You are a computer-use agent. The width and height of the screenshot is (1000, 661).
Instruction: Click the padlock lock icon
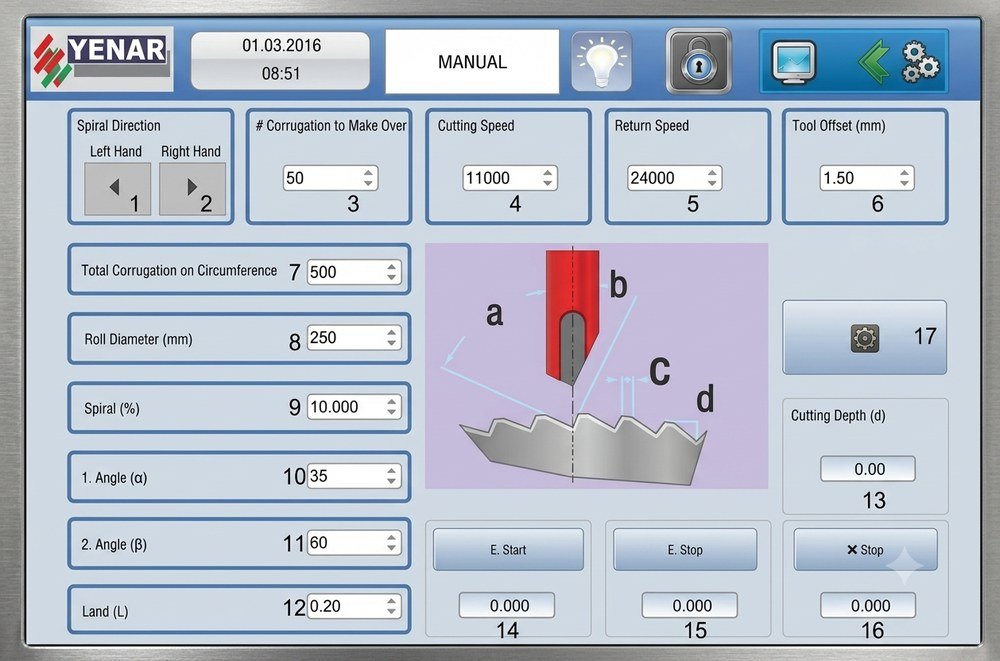(x=698, y=62)
